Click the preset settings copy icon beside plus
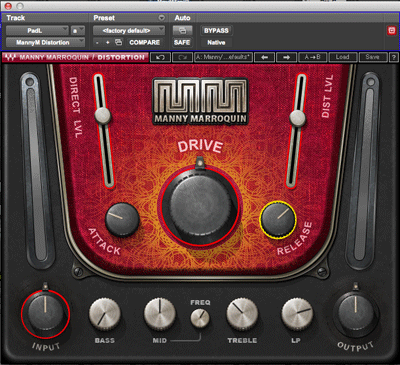Viewport: 400px width, 365px height. coord(118,42)
